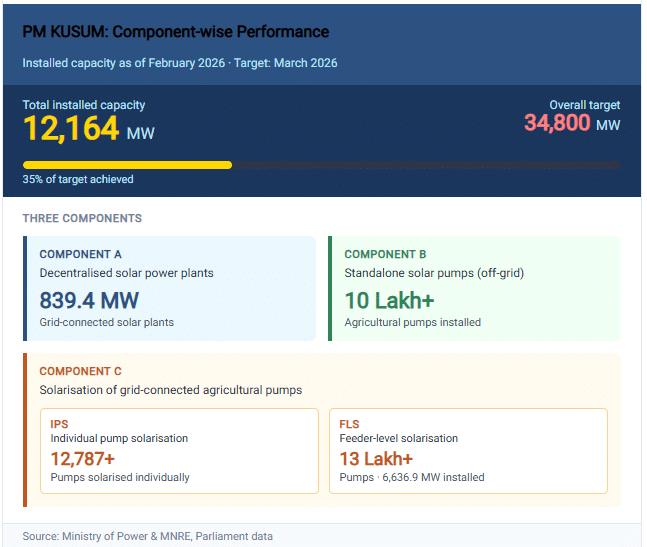Click the yellow filled part of progress bar
This screenshot has height=547, width=647.
coord(127,165)
